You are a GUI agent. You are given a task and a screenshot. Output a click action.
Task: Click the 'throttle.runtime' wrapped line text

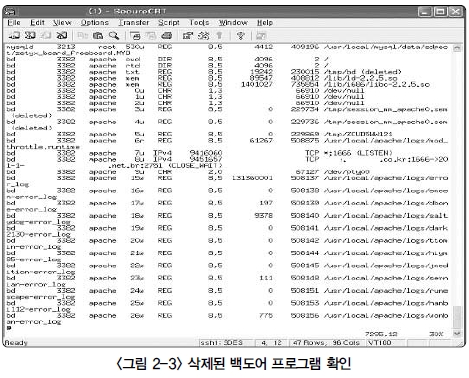(x=43, y=147)
